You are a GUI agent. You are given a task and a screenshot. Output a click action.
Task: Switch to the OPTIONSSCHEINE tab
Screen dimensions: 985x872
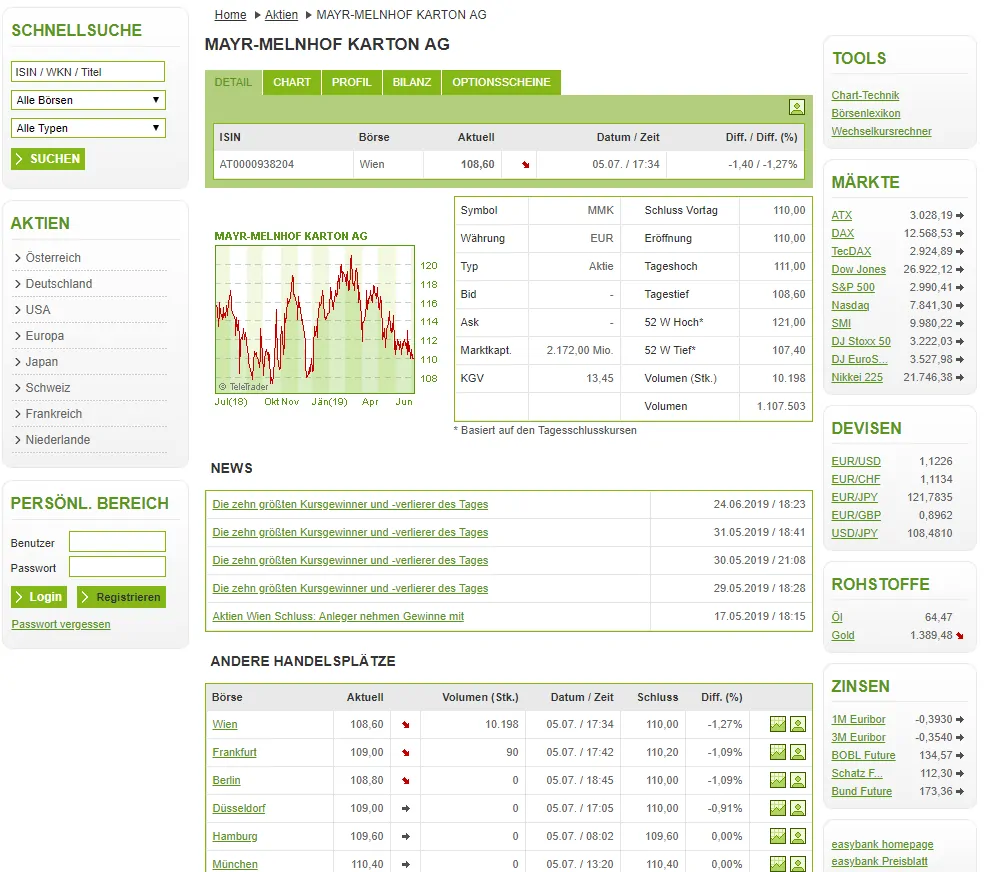(501, 82)
